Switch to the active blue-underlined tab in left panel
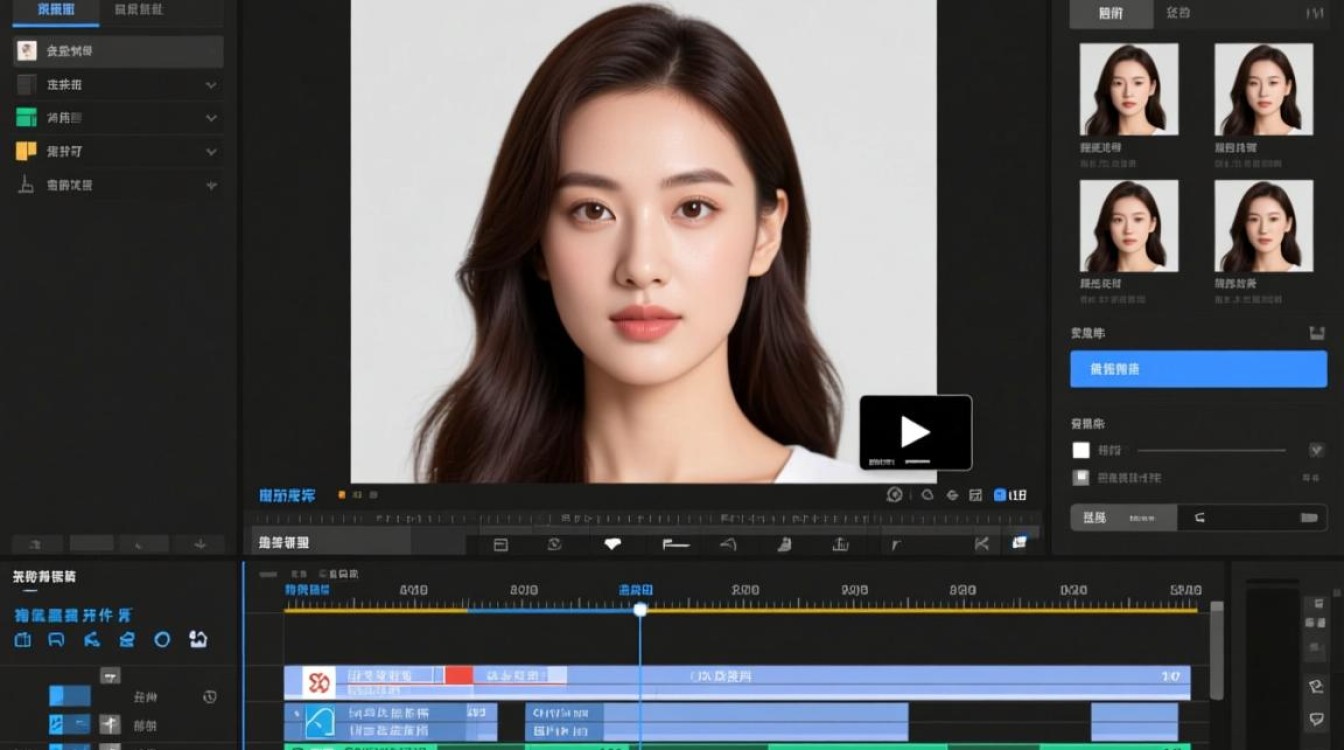The height and width of the screenshot is (750, 1344). (56, 11)
